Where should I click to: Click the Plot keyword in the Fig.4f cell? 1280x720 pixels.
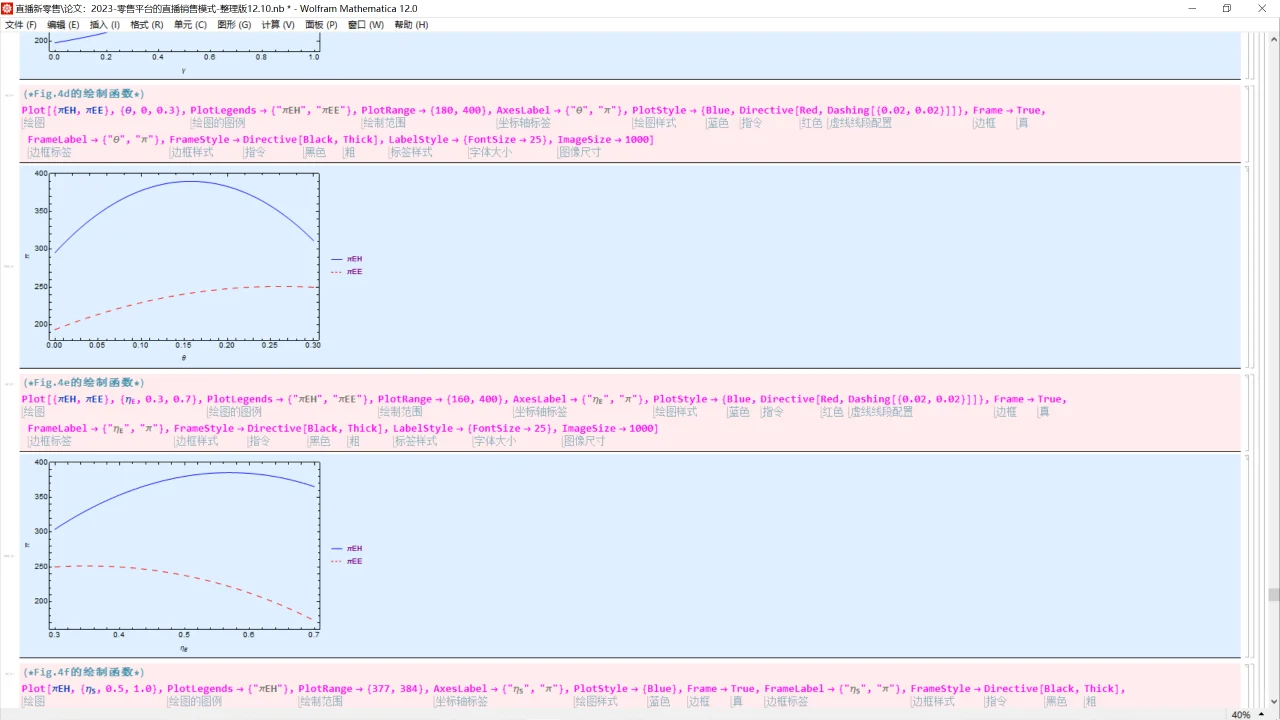(34, 689)
